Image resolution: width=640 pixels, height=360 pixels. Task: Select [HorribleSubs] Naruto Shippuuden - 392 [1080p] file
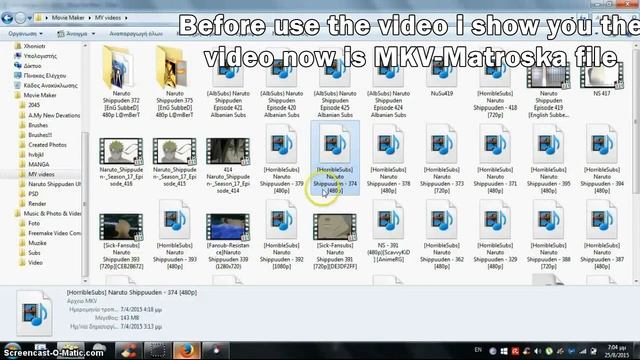pos(282,235)
